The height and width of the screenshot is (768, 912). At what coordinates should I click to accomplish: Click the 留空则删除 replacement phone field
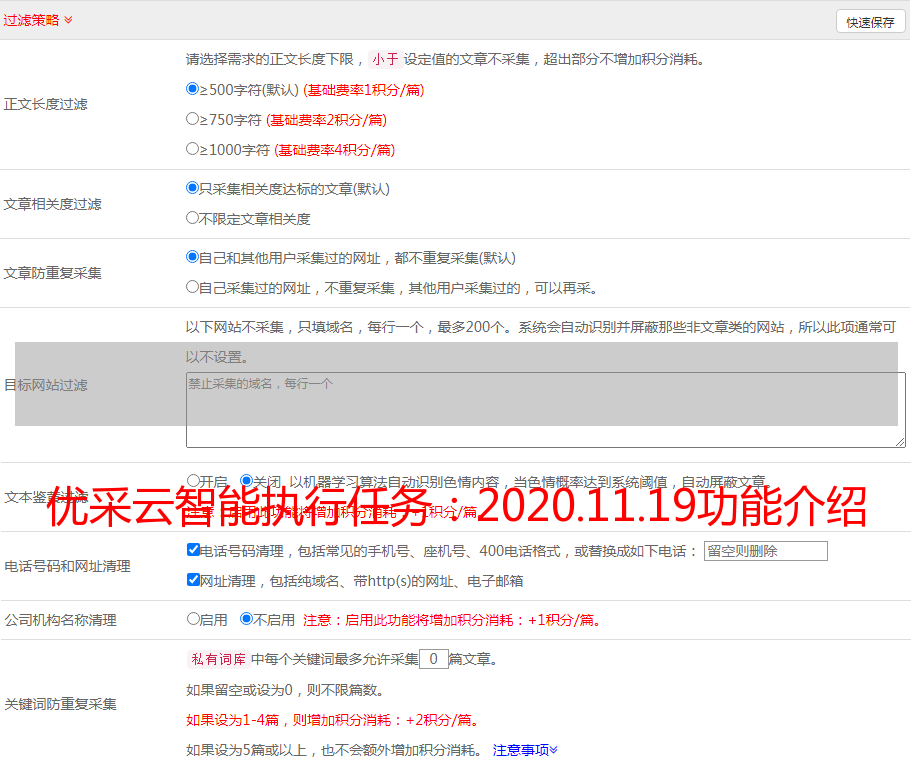pos(765,551)
